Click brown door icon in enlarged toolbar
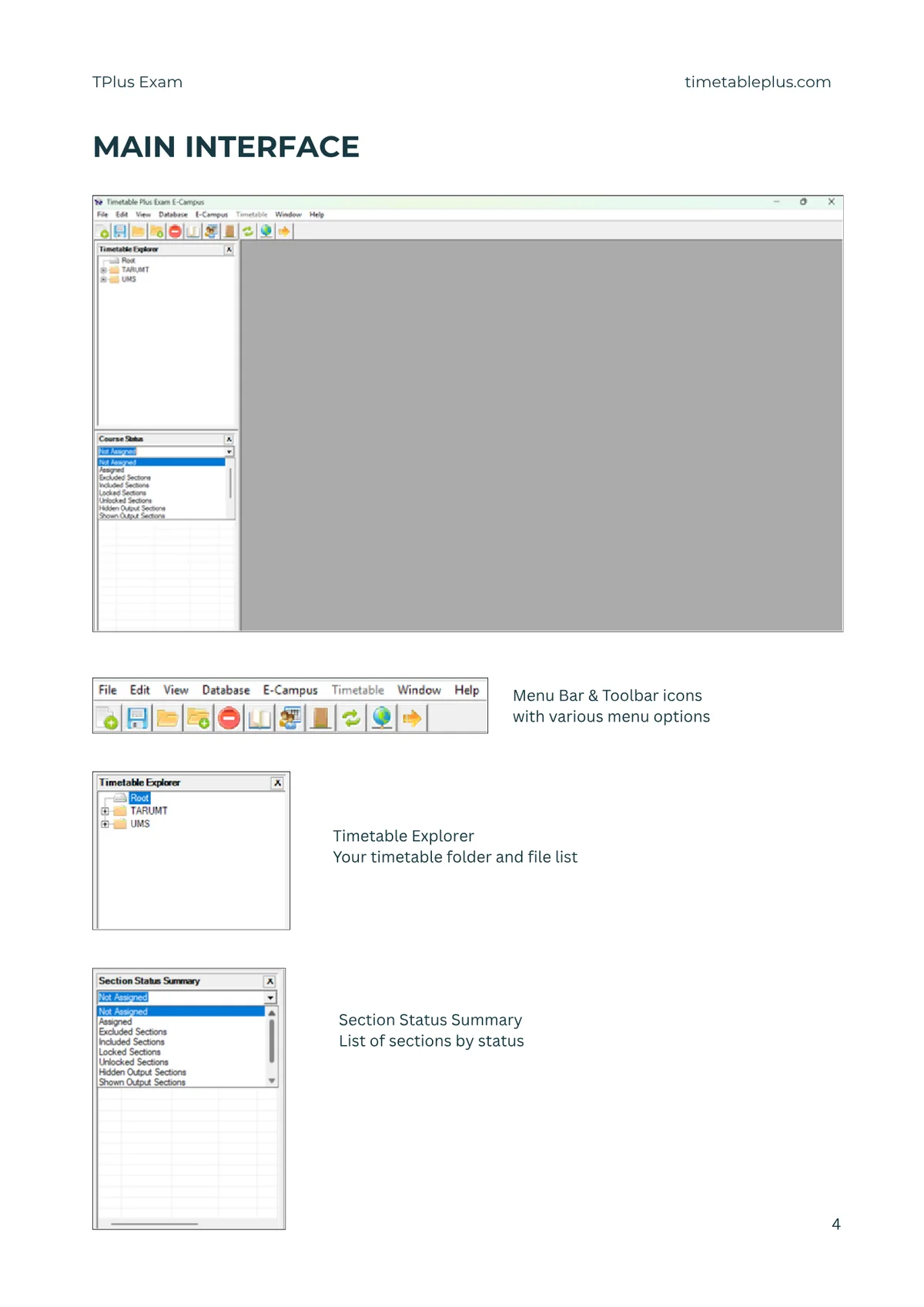The image size is (924, 1307). 320,719
